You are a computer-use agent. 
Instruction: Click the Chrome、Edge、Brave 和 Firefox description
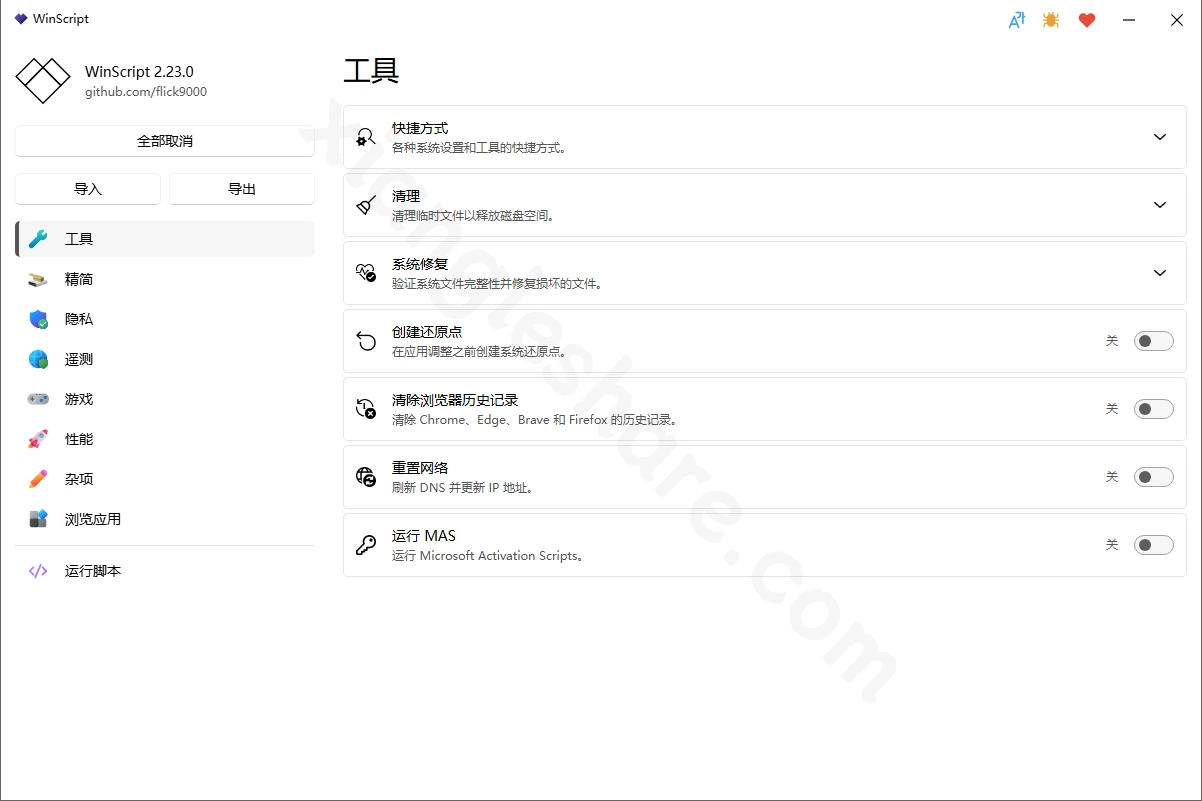(x=536, y=420)
